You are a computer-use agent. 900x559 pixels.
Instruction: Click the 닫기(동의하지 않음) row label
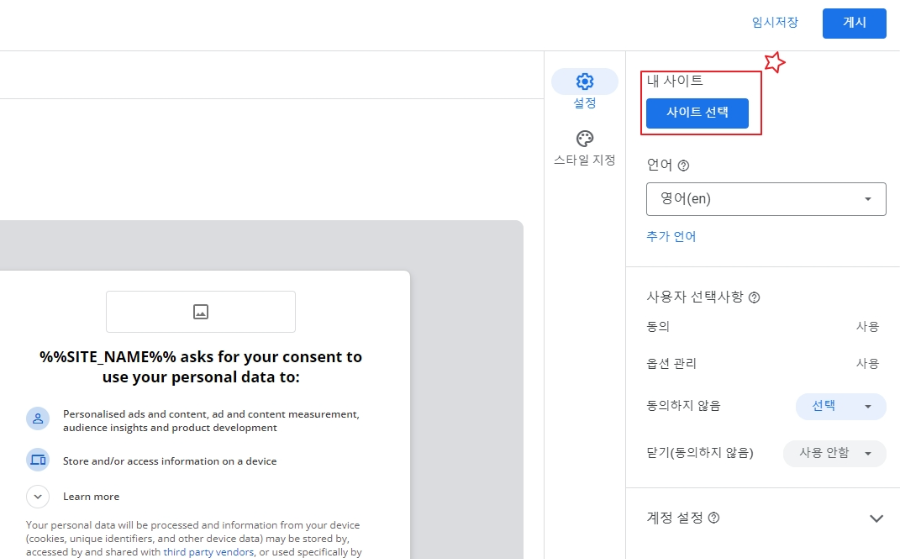tap(700, 453)
